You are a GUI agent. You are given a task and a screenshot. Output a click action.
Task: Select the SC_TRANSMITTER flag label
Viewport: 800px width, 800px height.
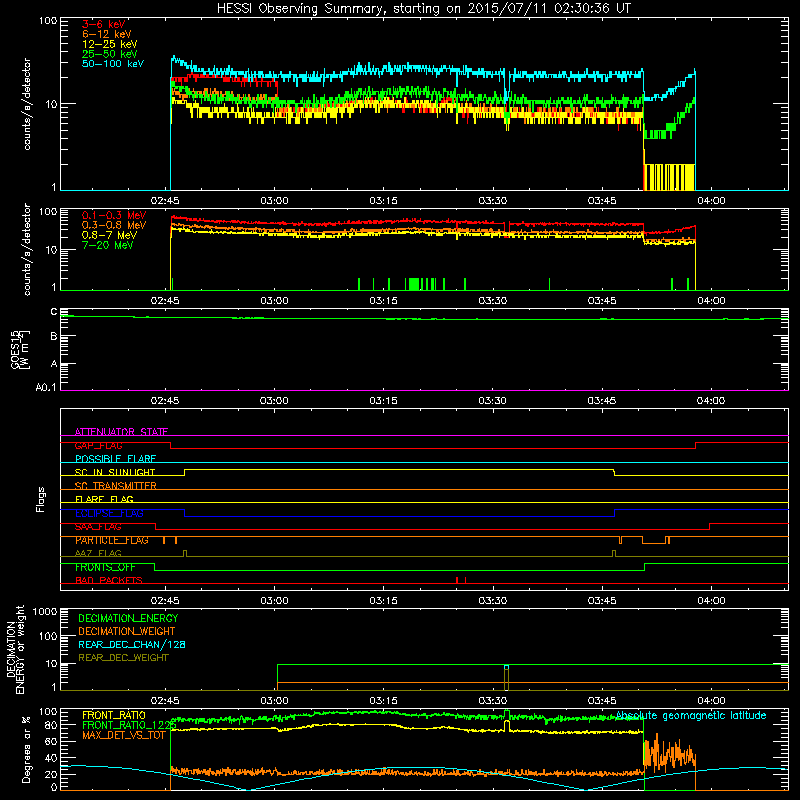click(x=115, y=486)
